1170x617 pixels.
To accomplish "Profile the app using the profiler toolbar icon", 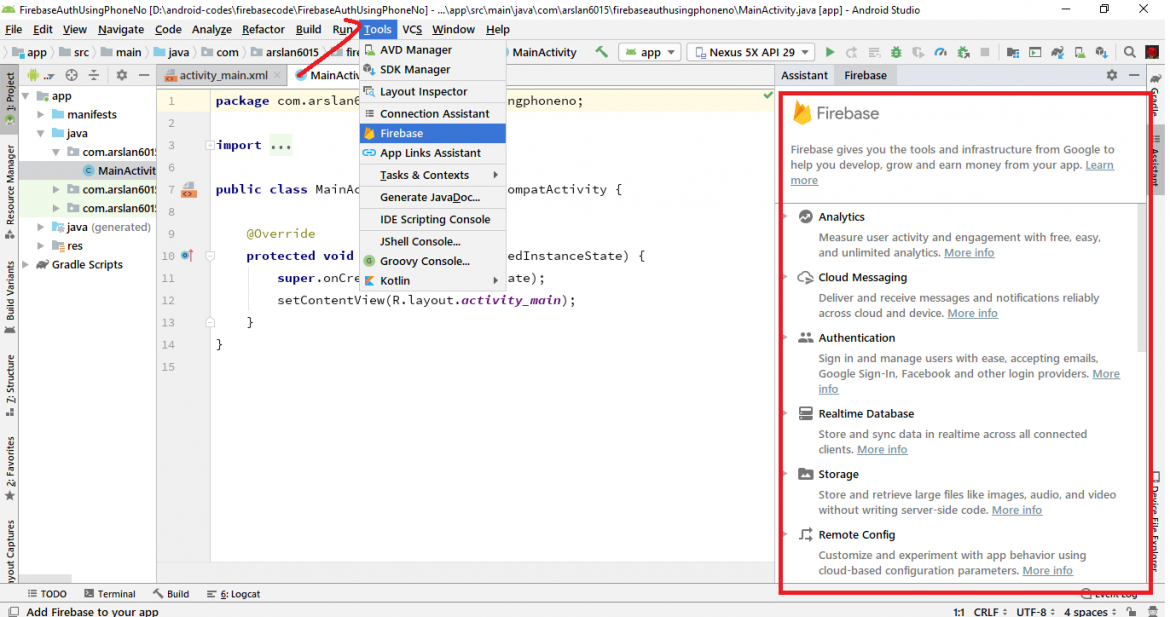I will 941,51.
